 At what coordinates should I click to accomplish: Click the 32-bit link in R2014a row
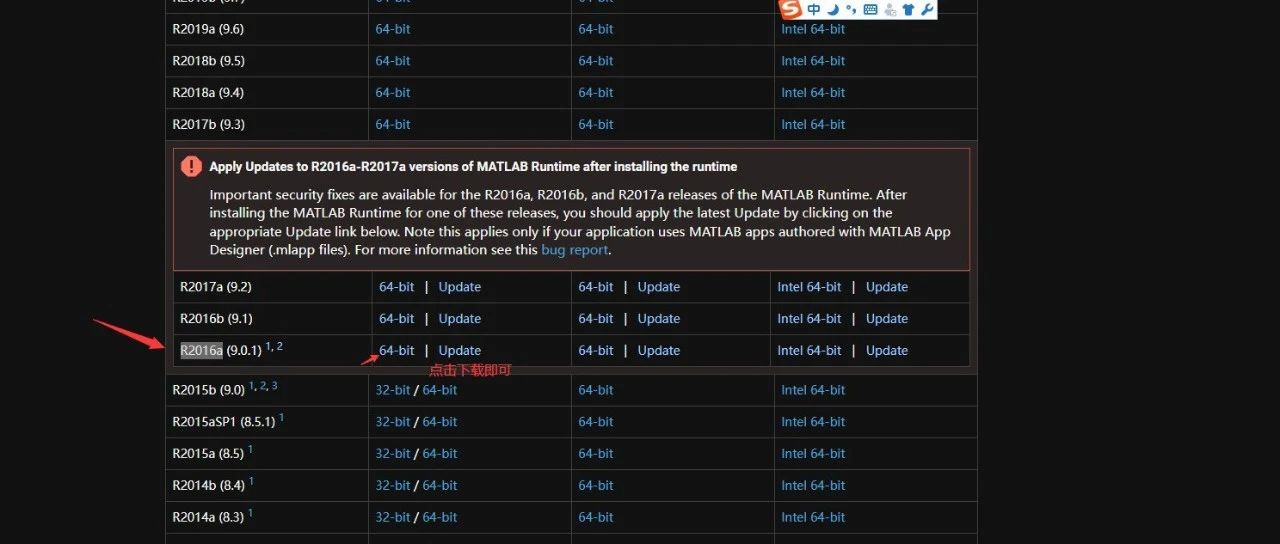[x=393, y=518]
